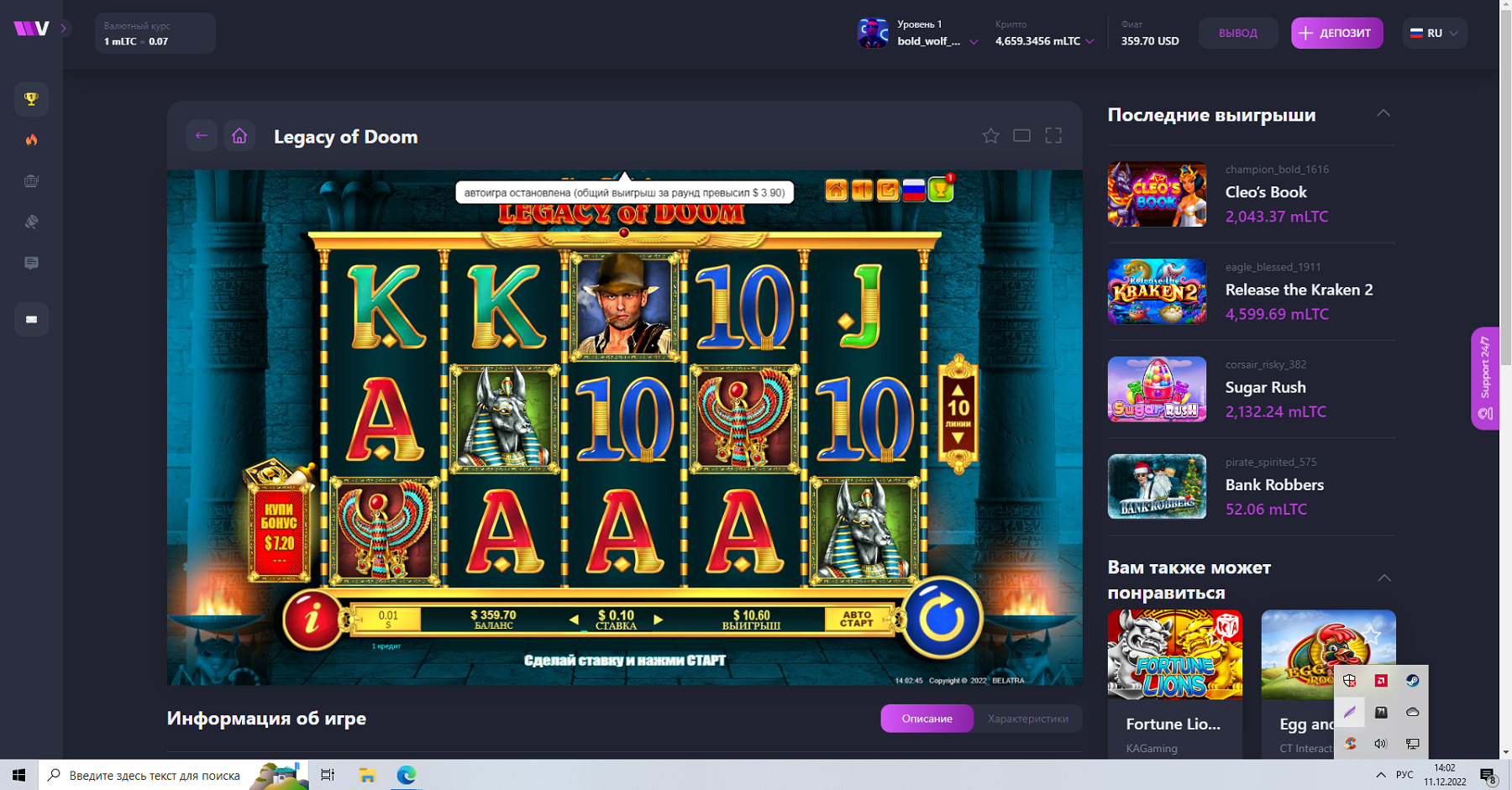Image resolution: width=1512 pixels, height=790 pixels.
Task: Click the Sugar Rush title link
Action: point(1266,387)
